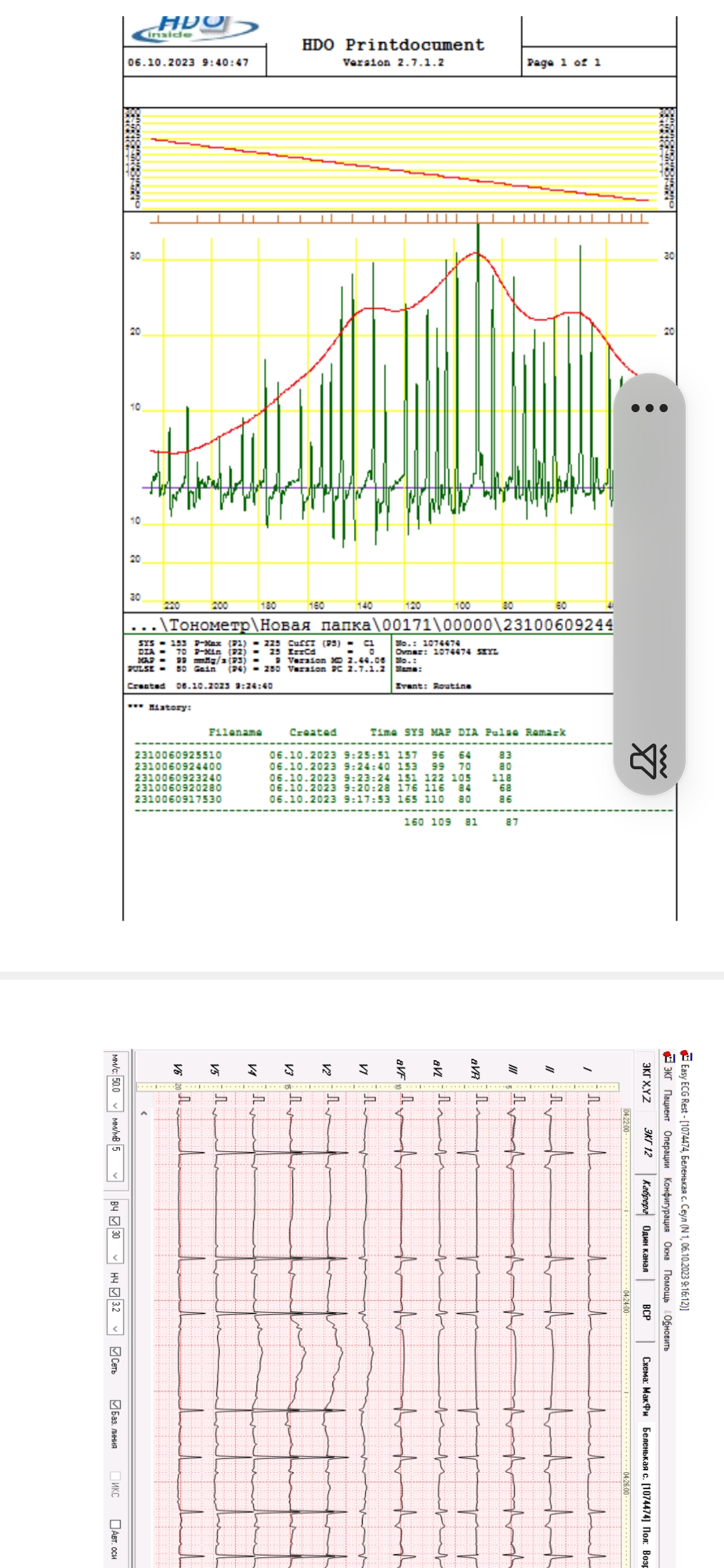The width and height of the screenshot is (724, 1568).
Task: Click the 06.10.2023 9:40:47 timestamp
Action: (x=188, y=62)
